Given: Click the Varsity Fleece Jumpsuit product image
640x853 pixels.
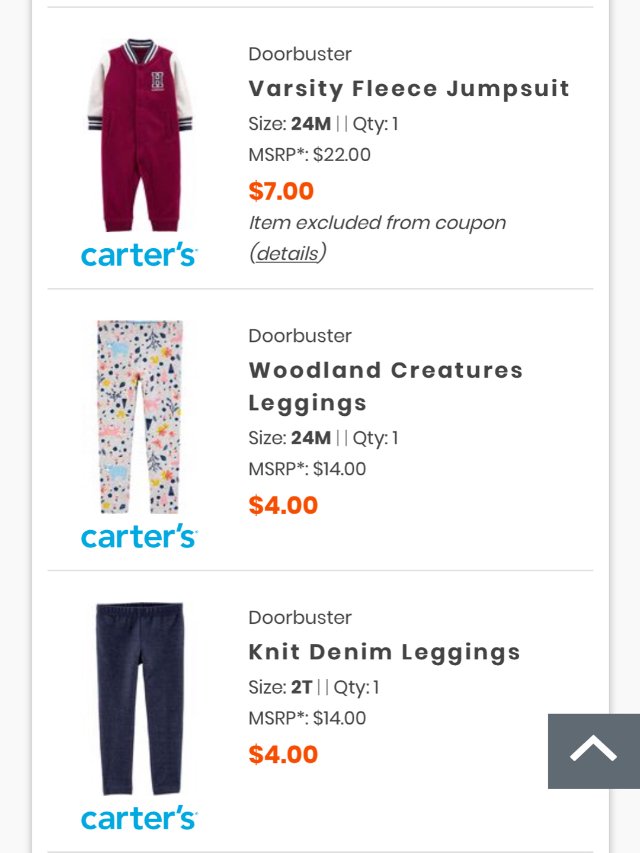Looking at the screenshot, I should tap(138, 135).
